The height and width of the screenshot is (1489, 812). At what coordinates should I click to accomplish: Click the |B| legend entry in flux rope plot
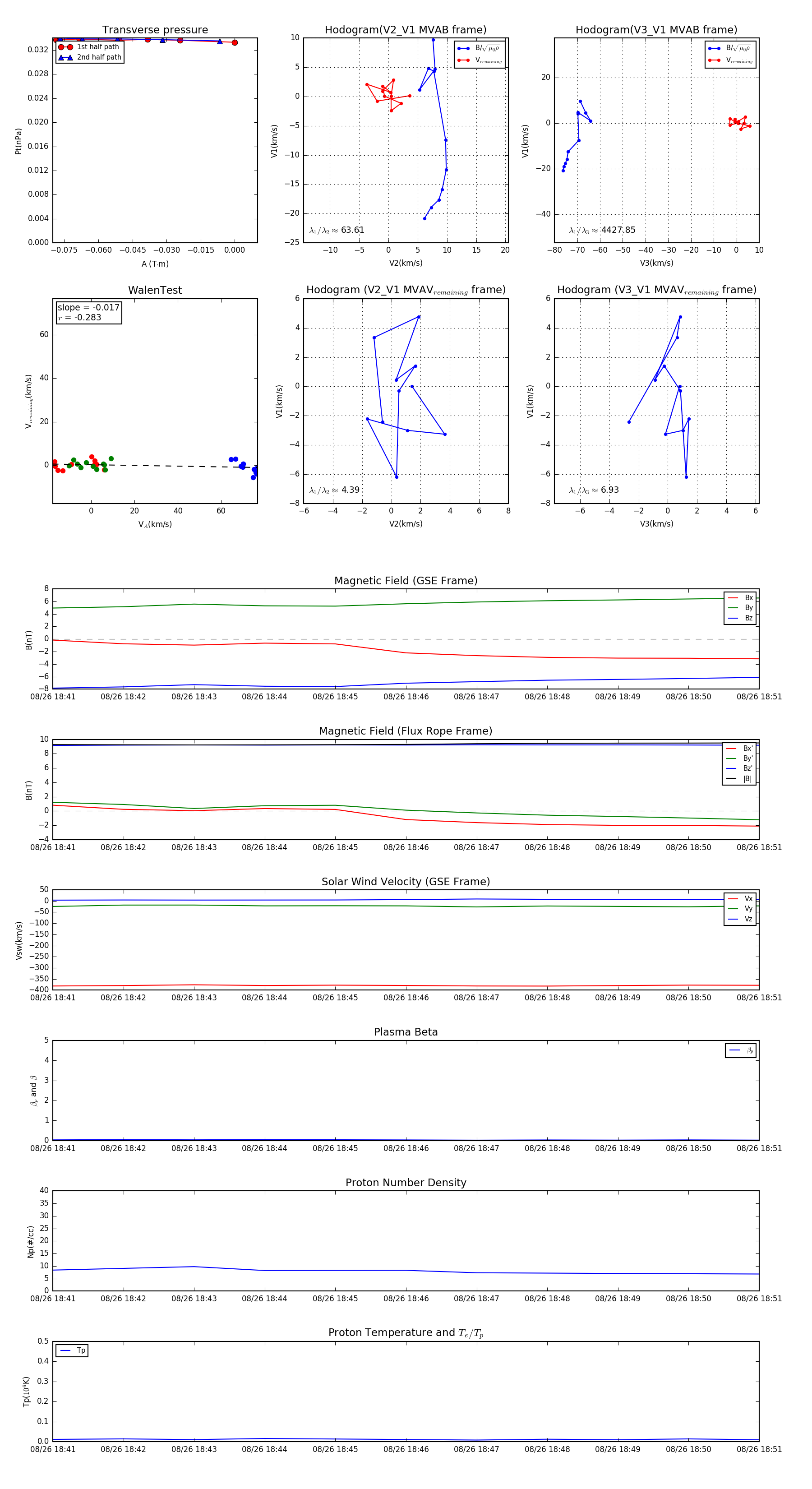(x=740, y=779)
